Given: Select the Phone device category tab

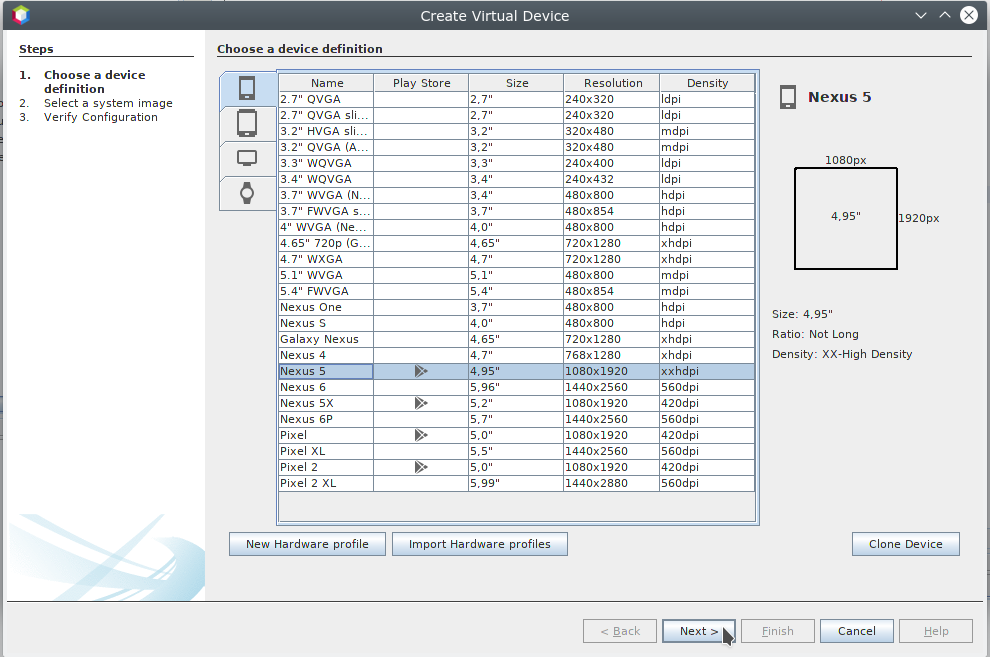Looking at the screenshot, I should pyautogui.click(x=247, y=89).
